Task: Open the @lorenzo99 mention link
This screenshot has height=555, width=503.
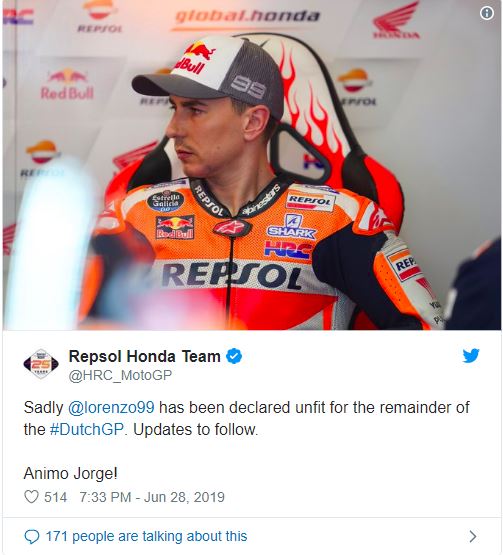Action: (x=111, y=407)
